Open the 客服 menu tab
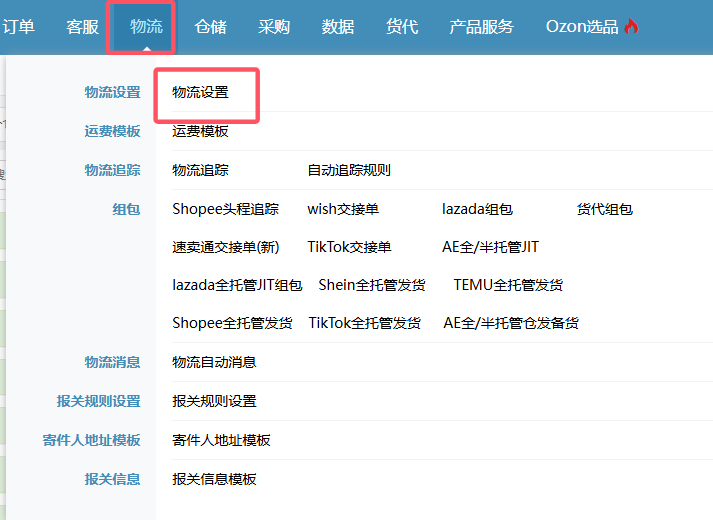The width and height of the screenshot is (713, 520). pos(82,26)
